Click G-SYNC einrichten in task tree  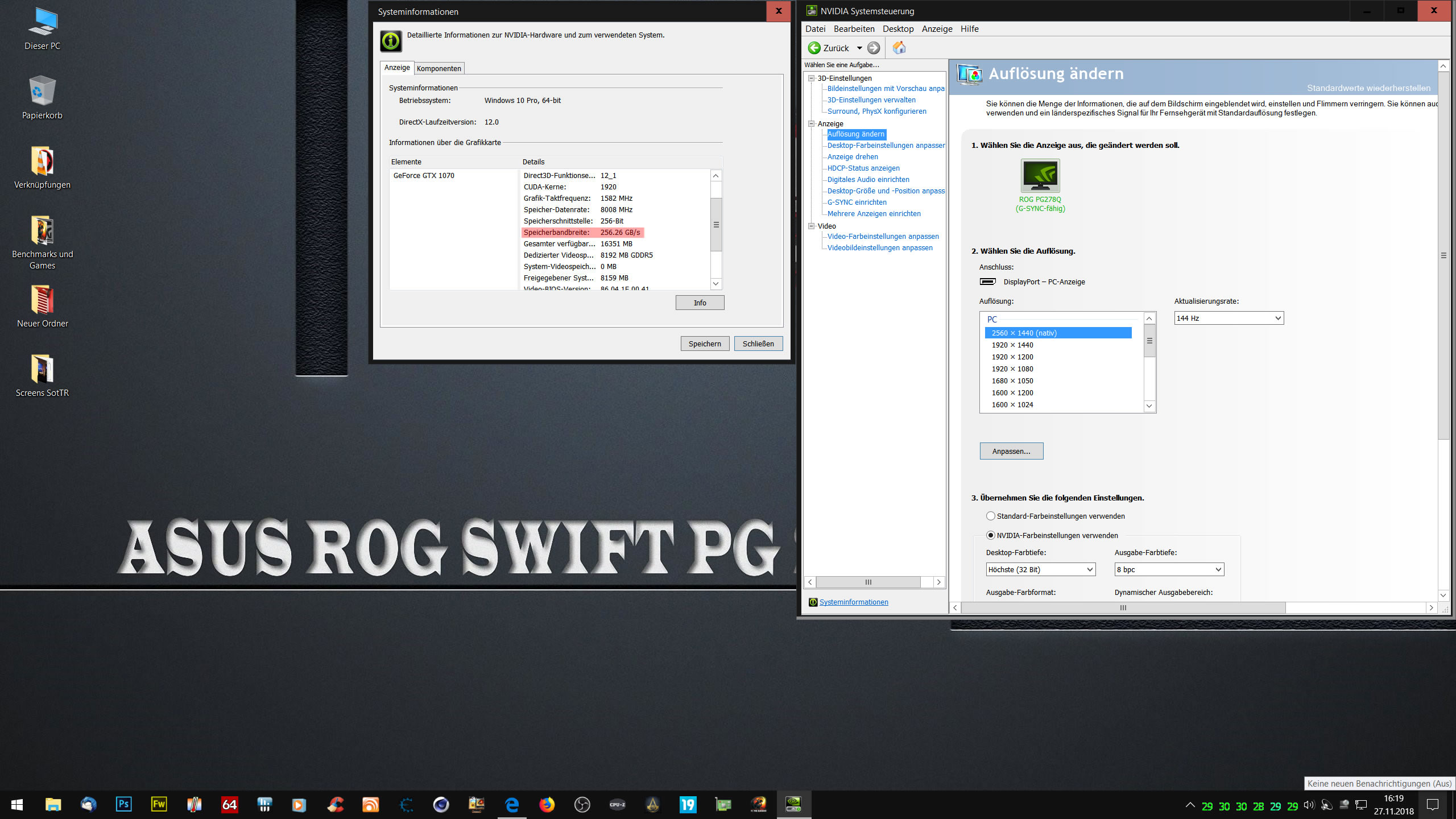[x=857, y=202]
